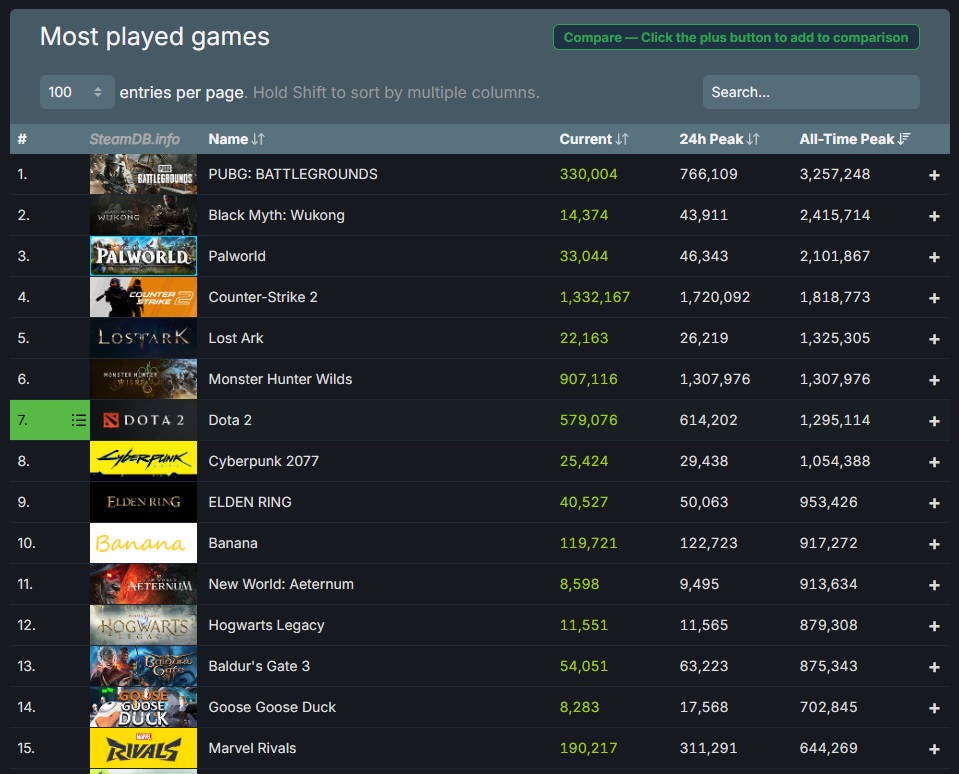Click plus icon on Monster Hunter Wilds row
Image resolution: width=959 pixels, height=774 pixels.
934,380
